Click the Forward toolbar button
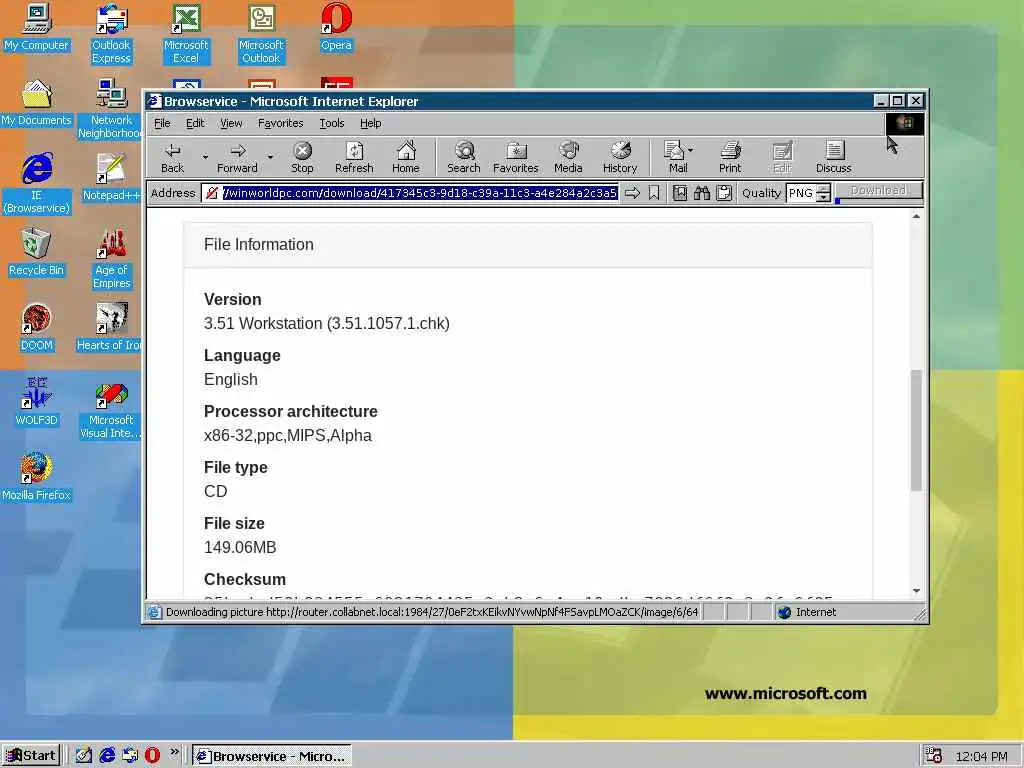1024x768 pixels. (x=237, y=157)
